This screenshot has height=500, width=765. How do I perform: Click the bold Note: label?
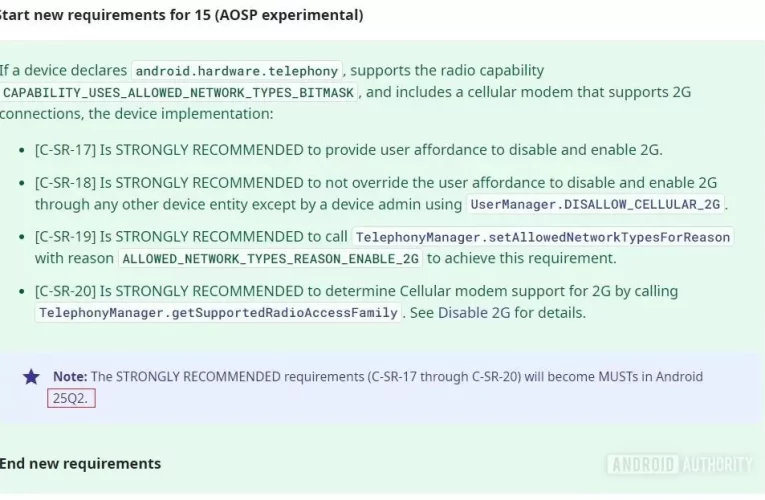(x=70, y=377)
